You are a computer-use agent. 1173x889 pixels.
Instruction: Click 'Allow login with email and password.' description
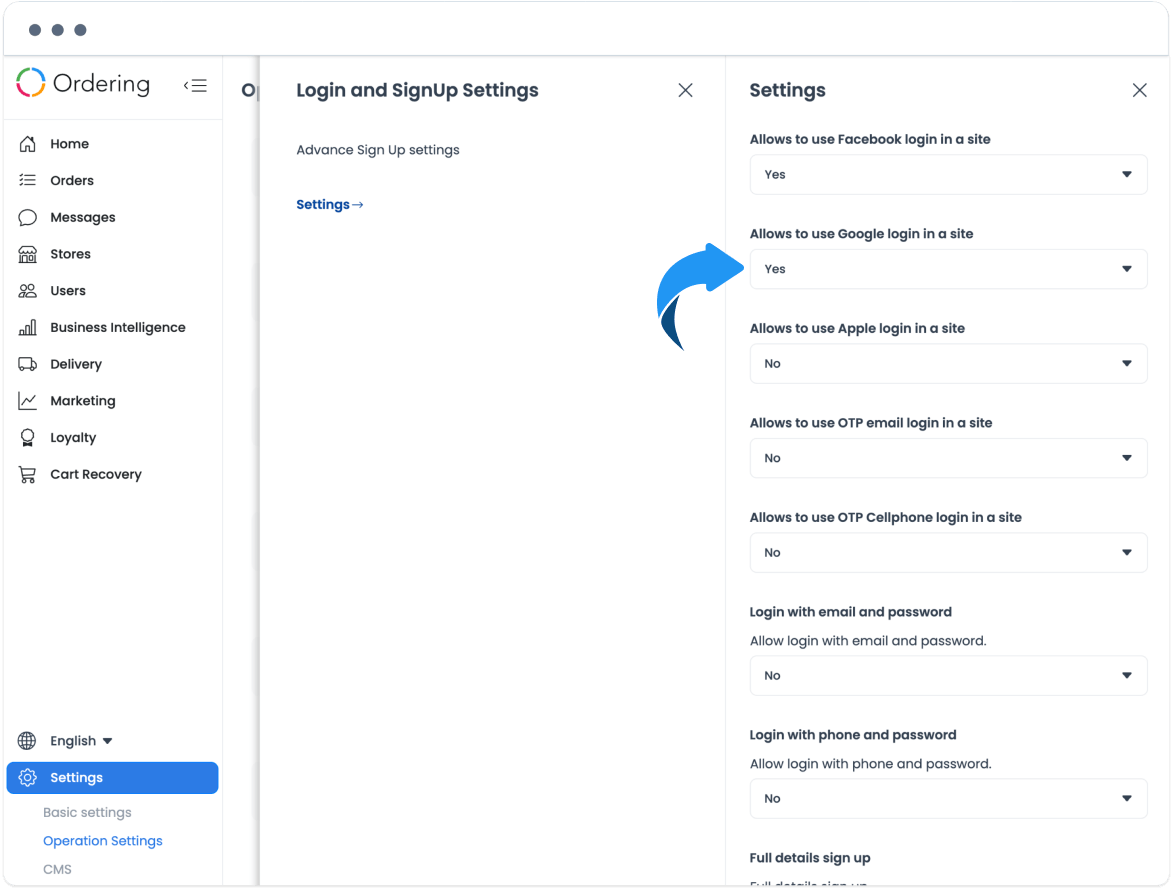869,641
